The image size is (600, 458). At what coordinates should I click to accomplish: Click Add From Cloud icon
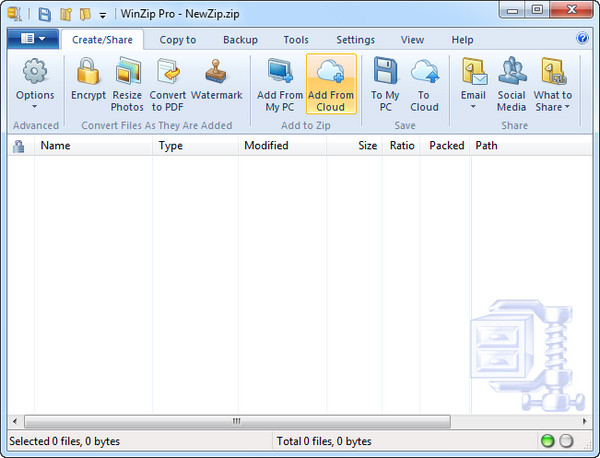coord(330,73)
